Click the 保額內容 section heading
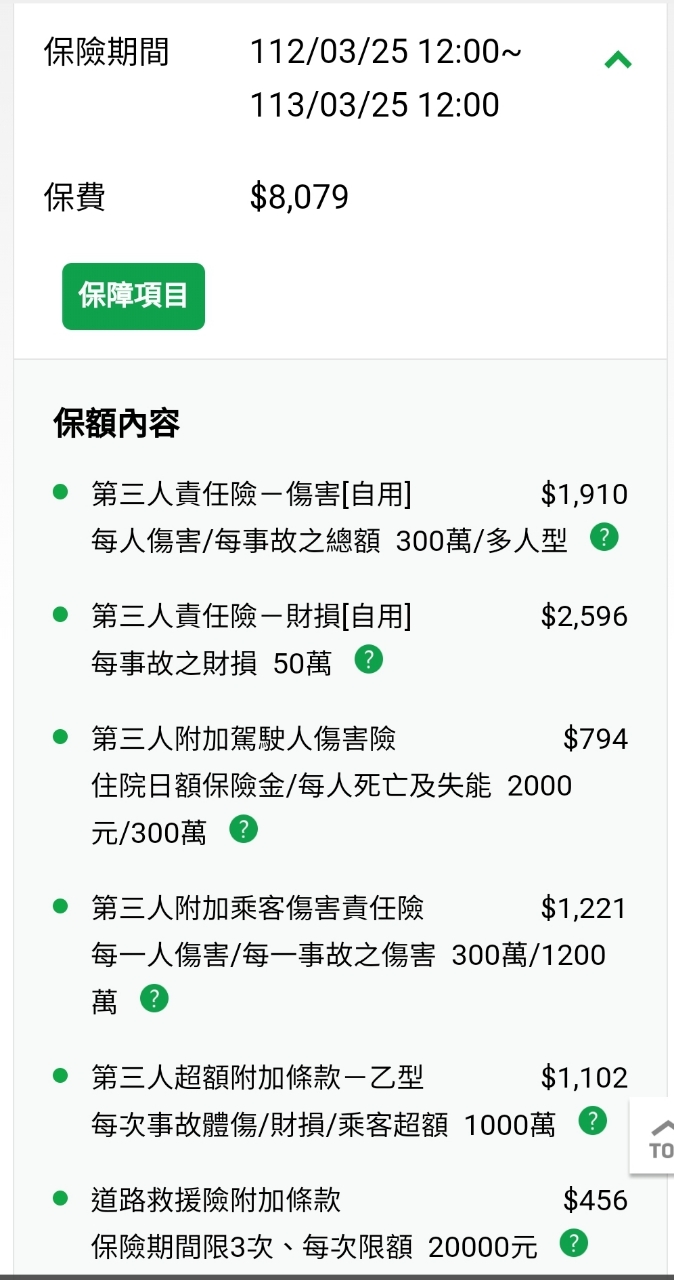 pyautogui.click(x=116, y=424)
